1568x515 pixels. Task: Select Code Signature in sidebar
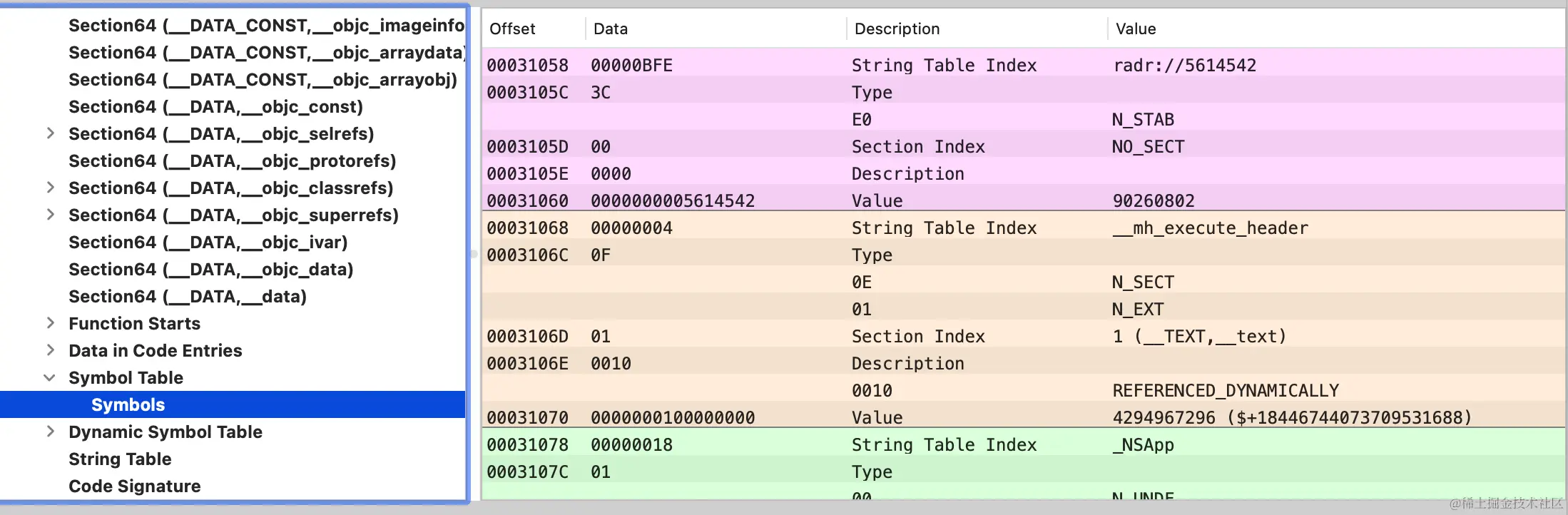click(x=134, y=486)
